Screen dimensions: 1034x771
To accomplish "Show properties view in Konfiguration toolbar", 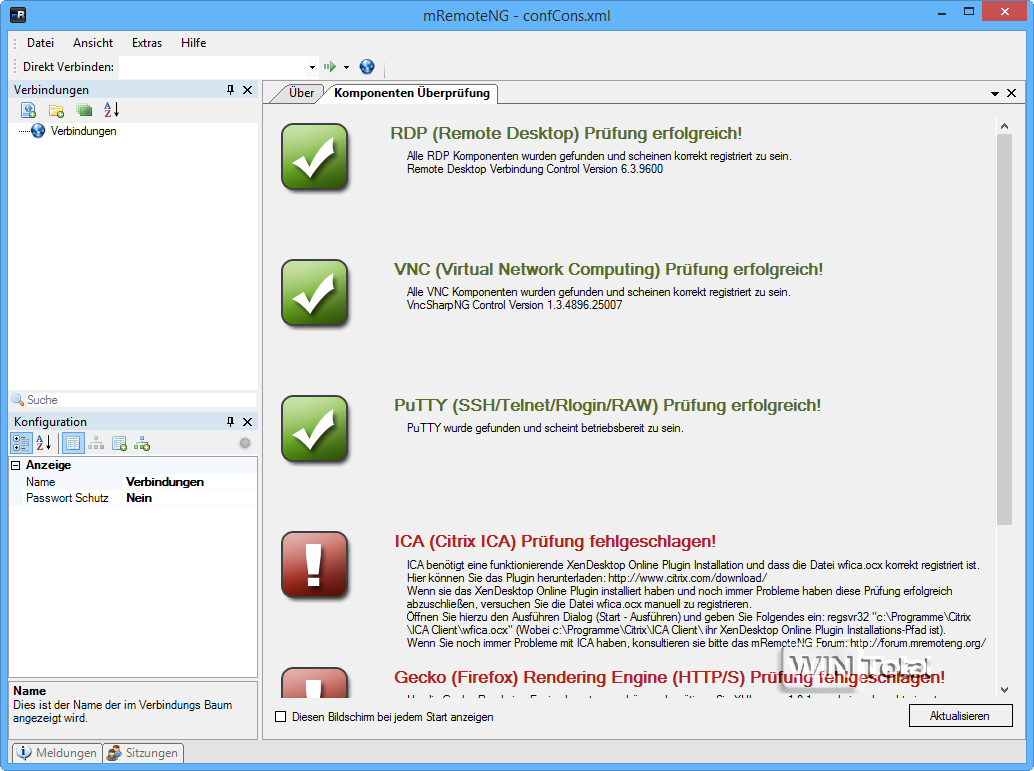I will tap(73, 443).
